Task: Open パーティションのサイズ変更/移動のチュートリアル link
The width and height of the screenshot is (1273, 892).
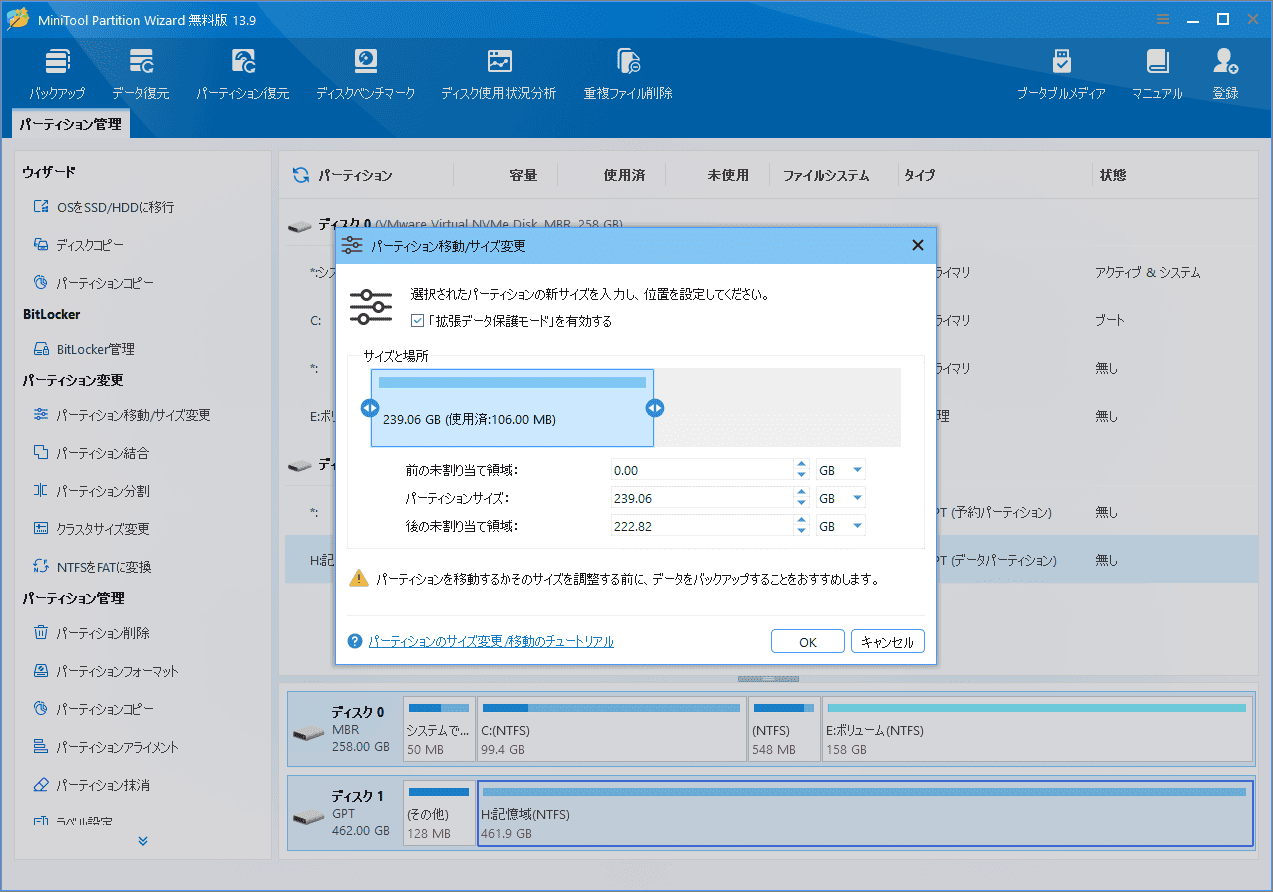Action: tap(491, 641)
